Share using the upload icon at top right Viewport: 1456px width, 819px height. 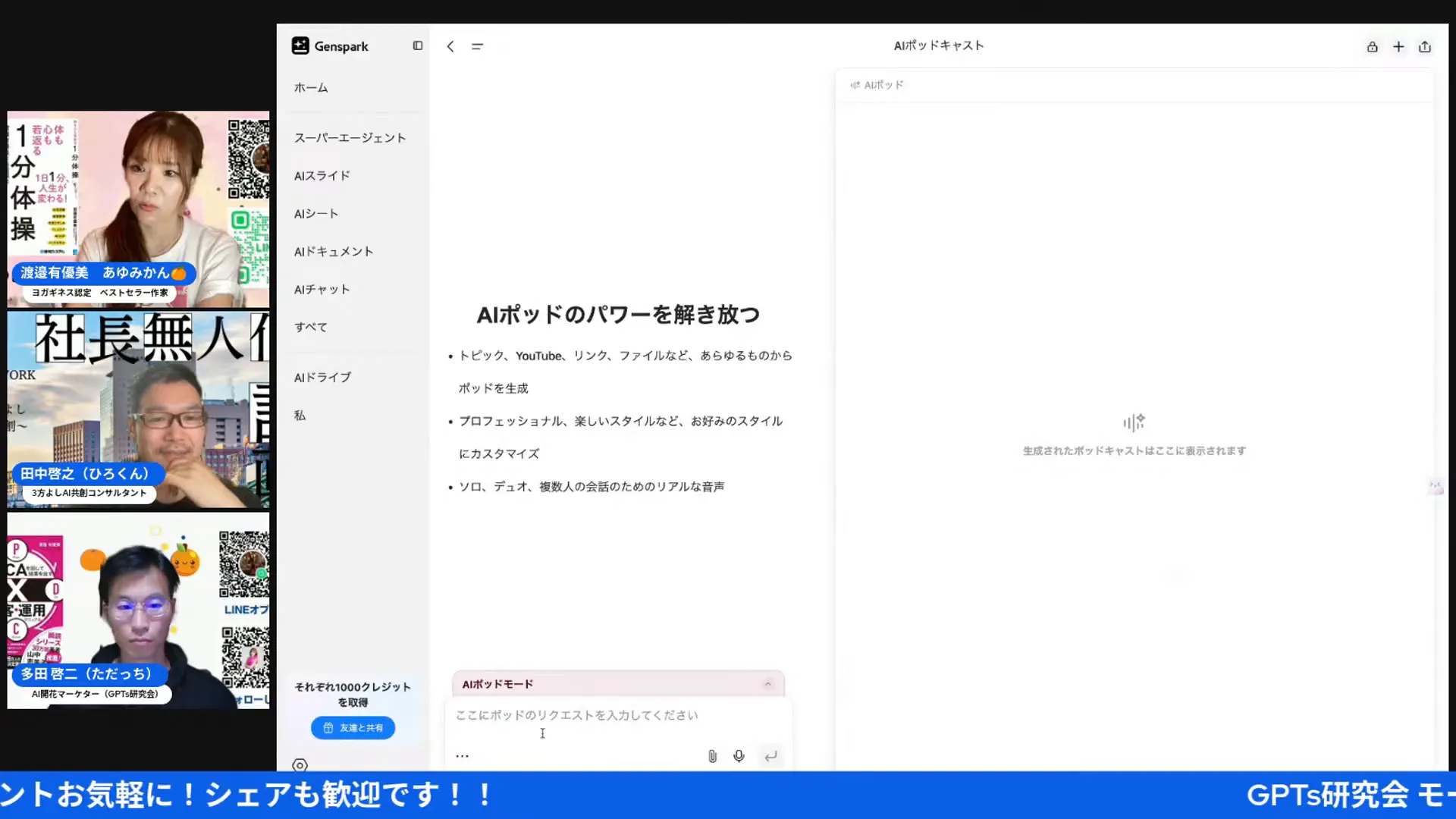pyautogui.click(x=1425, y=46)
